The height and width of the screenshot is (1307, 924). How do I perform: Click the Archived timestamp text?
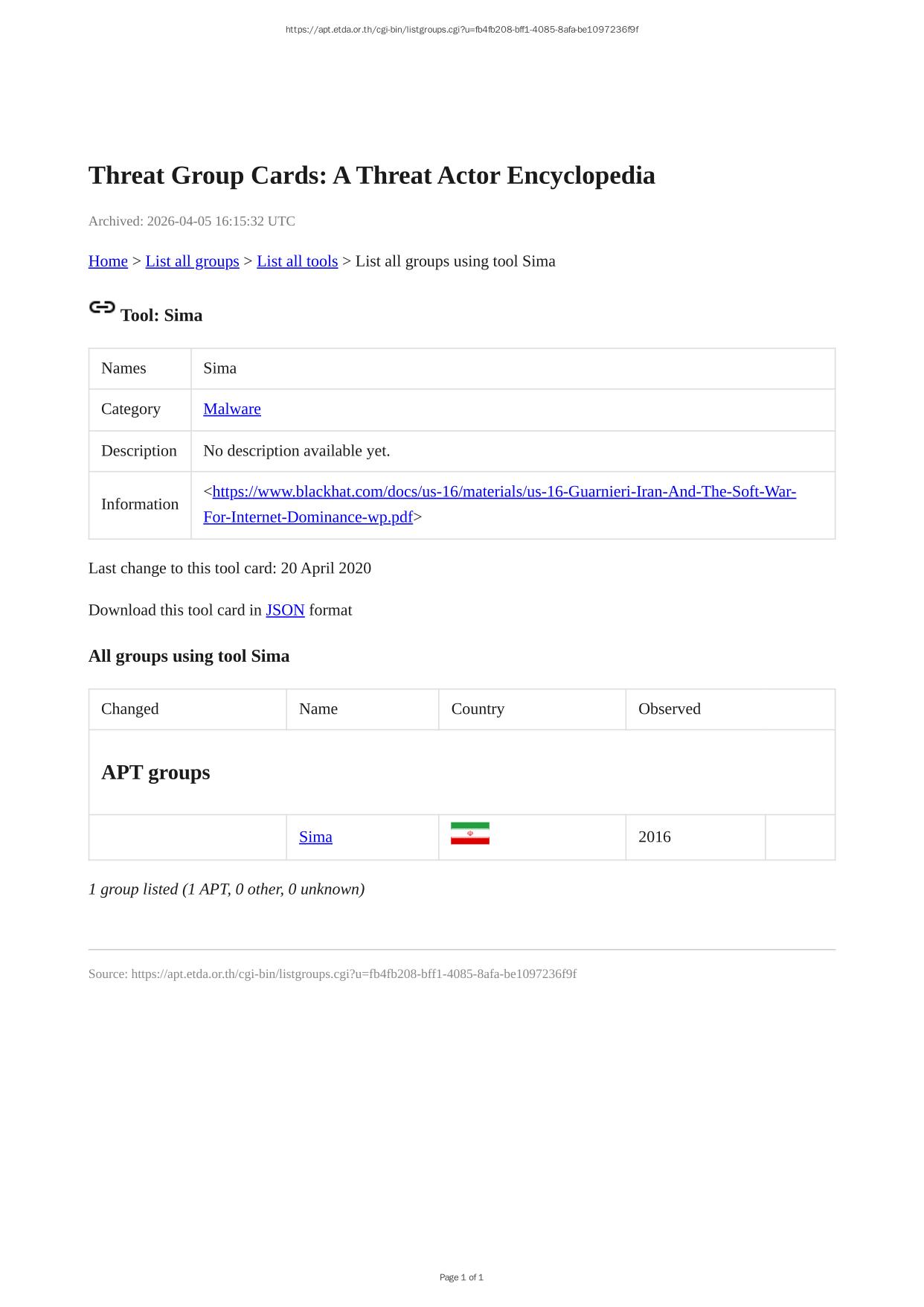pos(192,221)
